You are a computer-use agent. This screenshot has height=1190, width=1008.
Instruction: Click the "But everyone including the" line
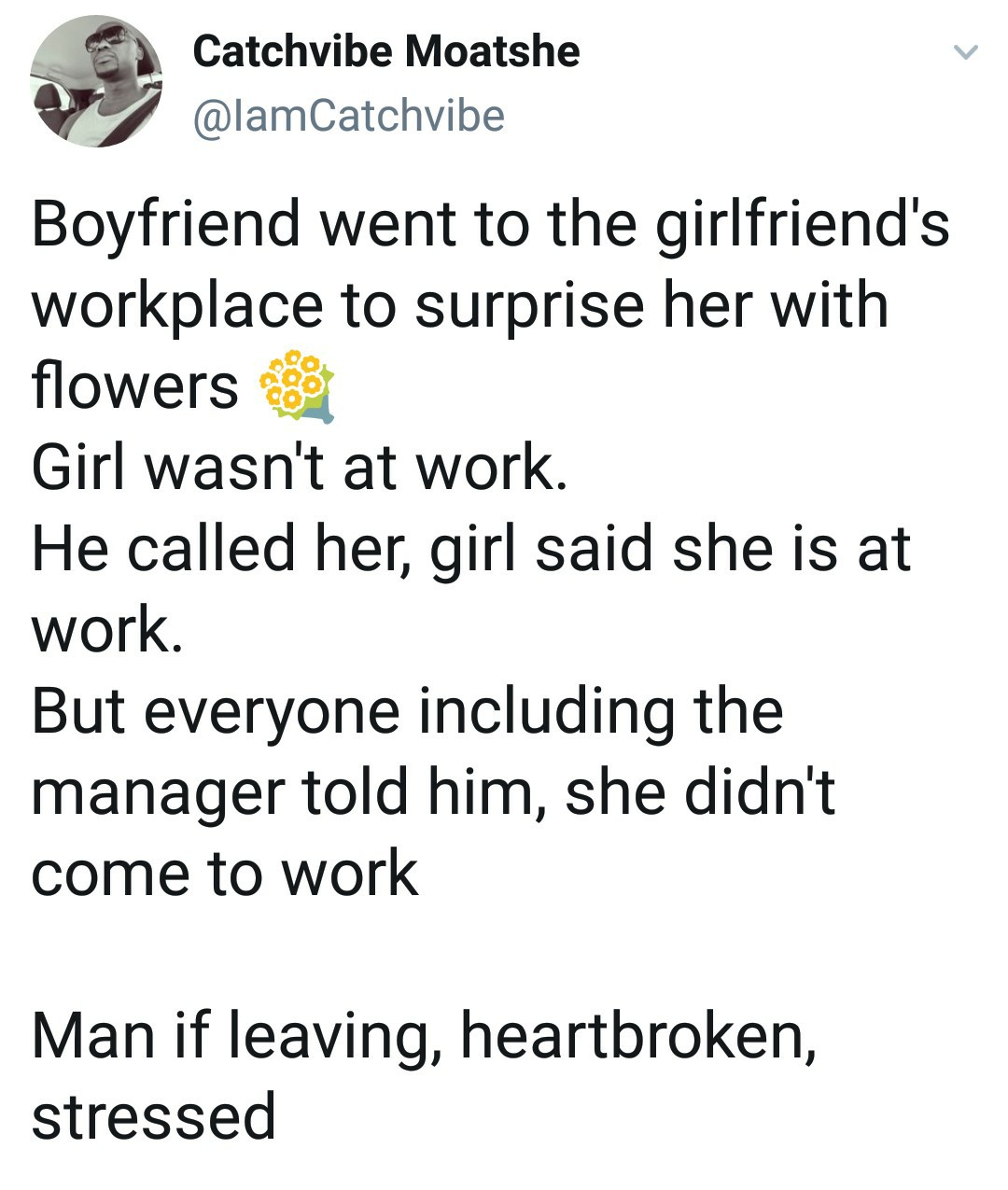point(407,710)
